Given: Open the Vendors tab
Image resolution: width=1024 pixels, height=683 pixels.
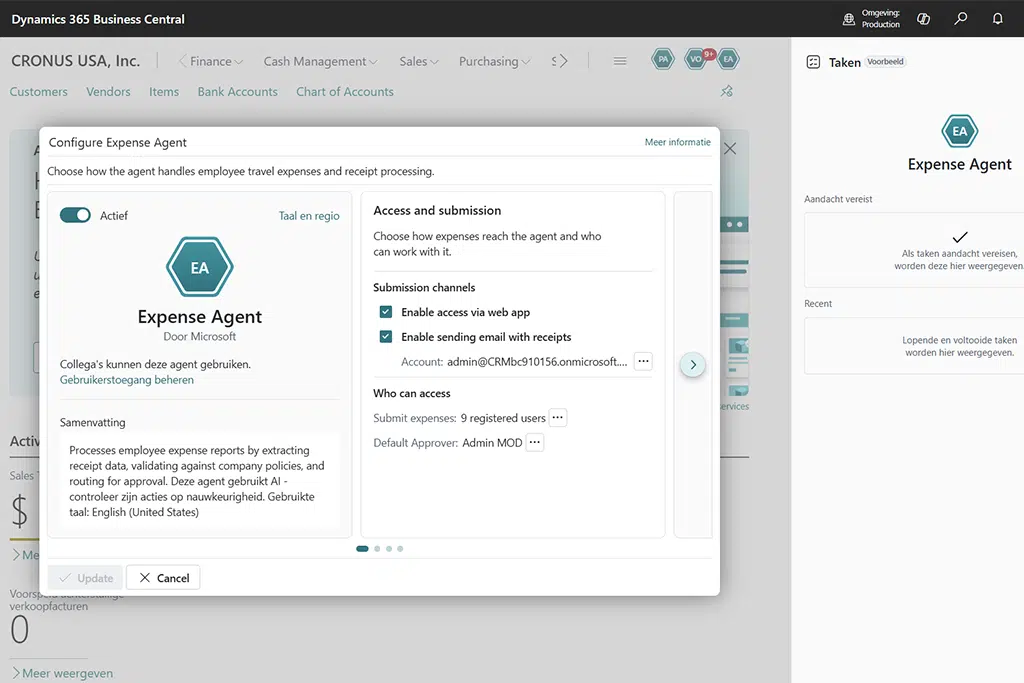Looking at the screenshot, I should tap(108, 91).
